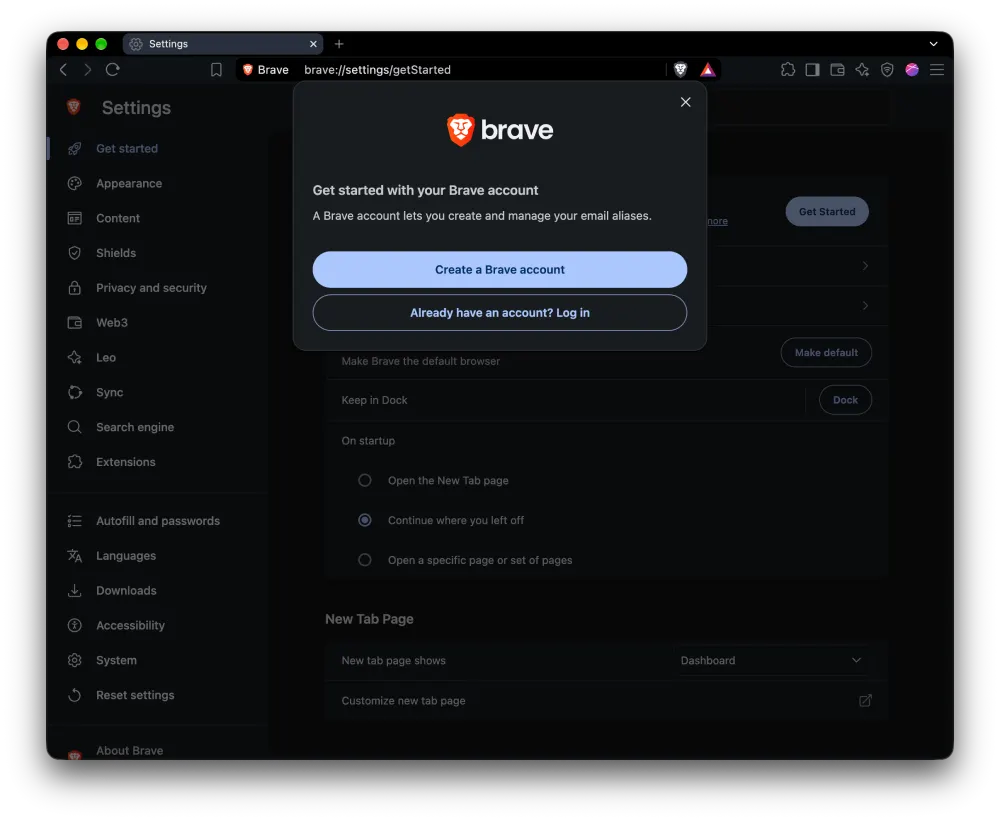Click the partially hidden 'more' link
The image size is (1000, 821).
click(717, 221)
